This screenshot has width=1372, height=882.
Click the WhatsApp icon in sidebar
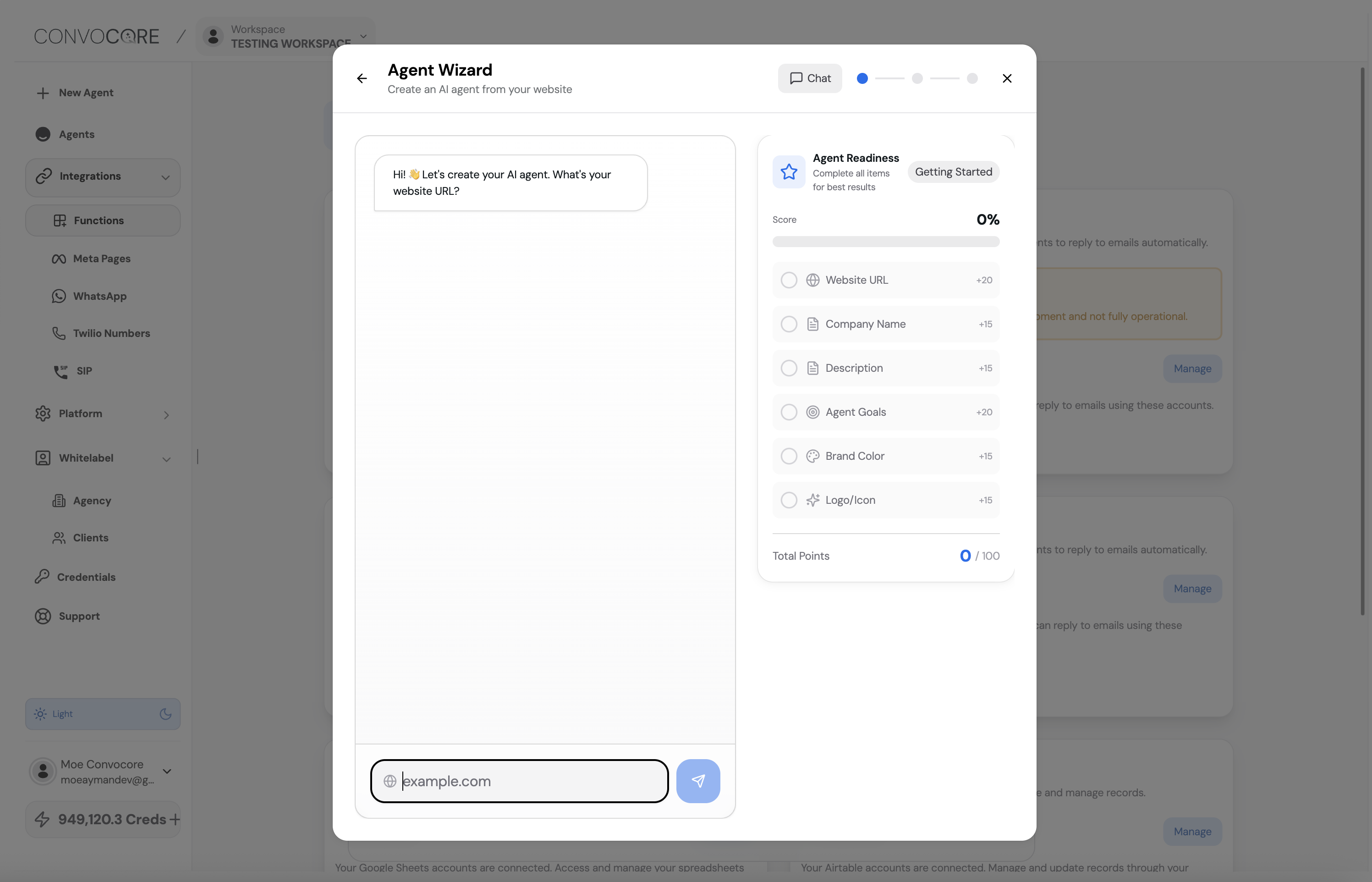coord(59,296)
